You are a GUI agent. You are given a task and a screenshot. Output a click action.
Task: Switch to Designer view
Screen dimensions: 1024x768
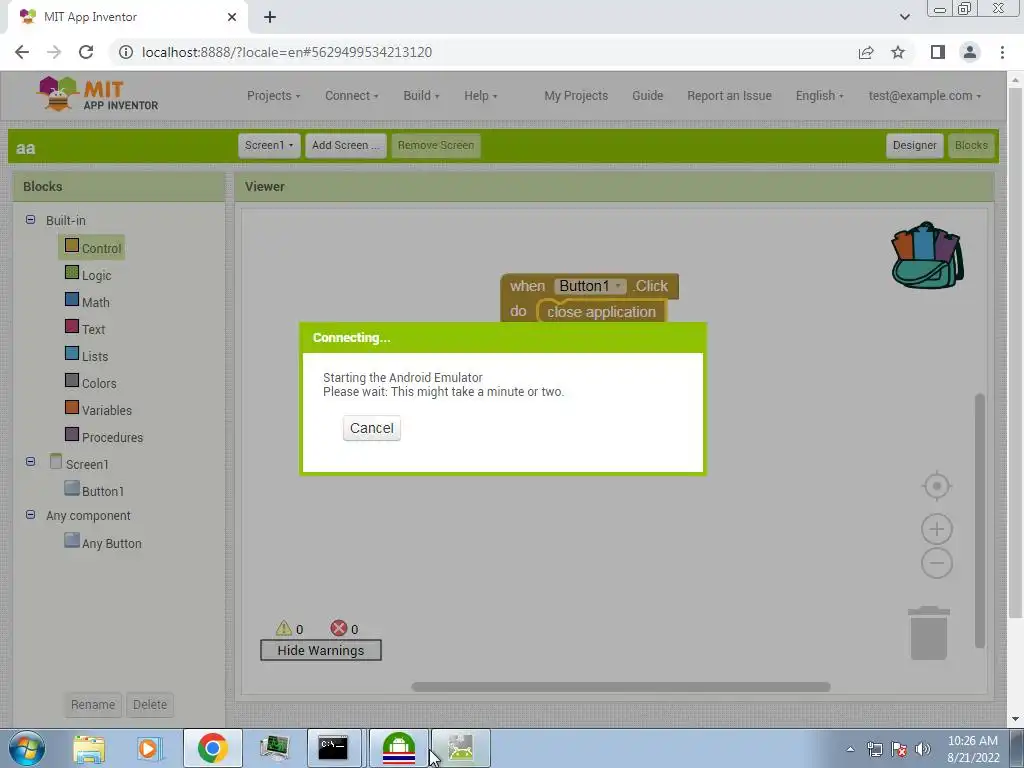click(x=914, y=145)
